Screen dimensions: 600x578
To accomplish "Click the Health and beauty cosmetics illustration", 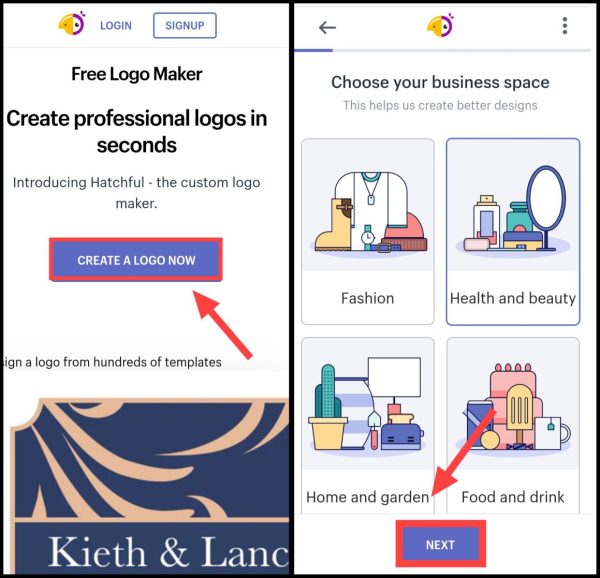I will [x=513, y=209].
